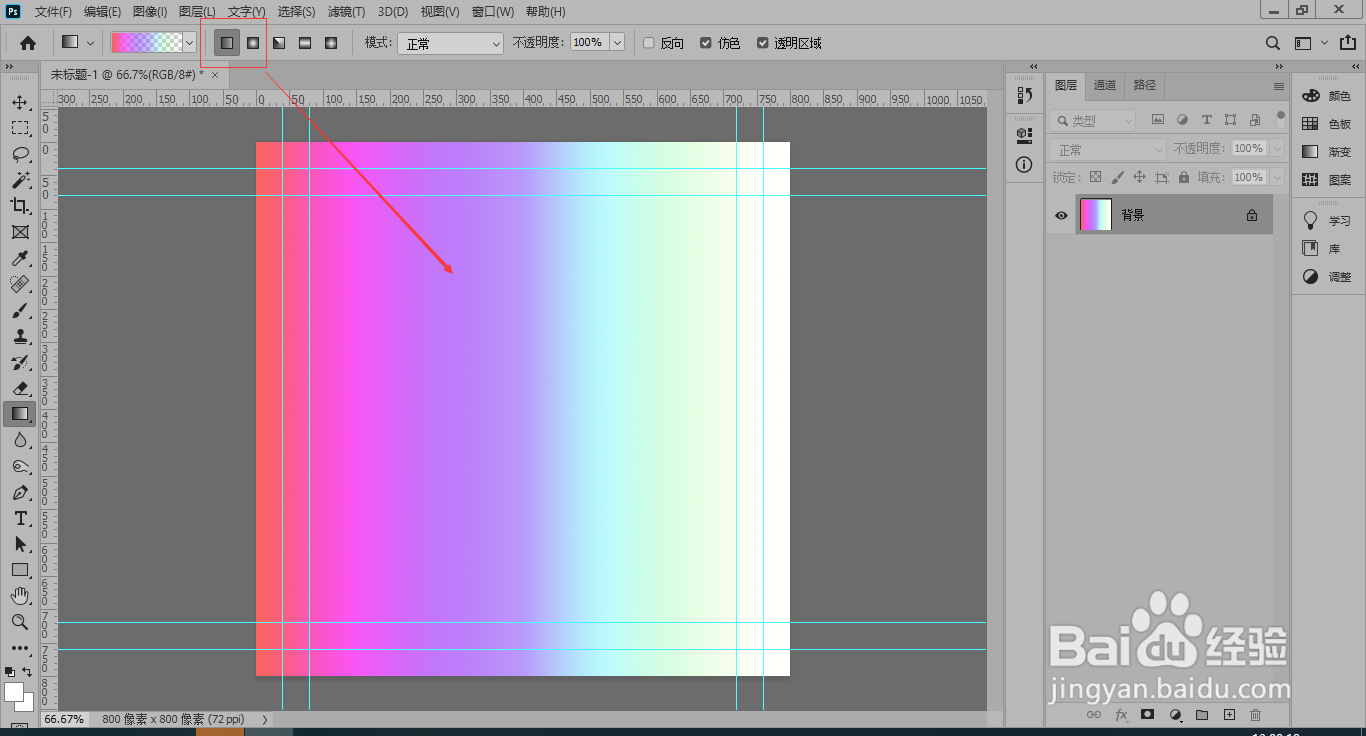Select the Pen tool
1366x736 pixels.
[20, 492]
